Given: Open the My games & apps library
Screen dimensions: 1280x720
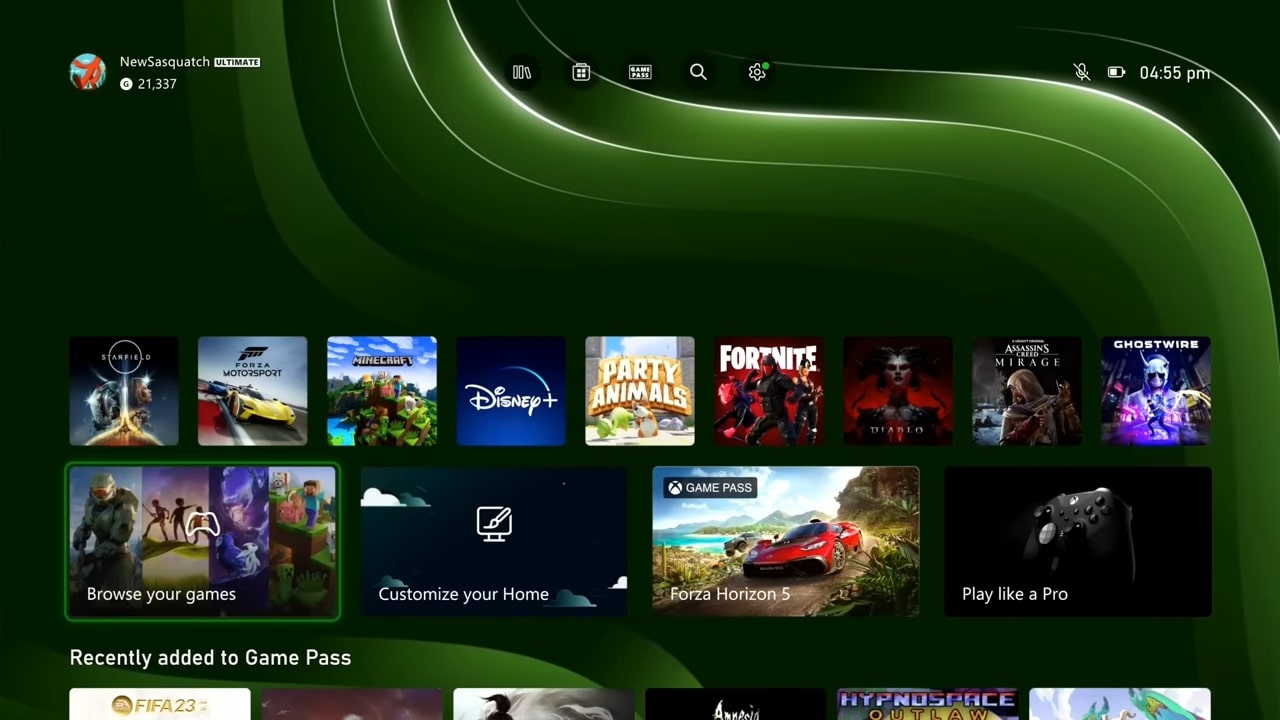Looking at the screenshot, I should click(522, 72).
